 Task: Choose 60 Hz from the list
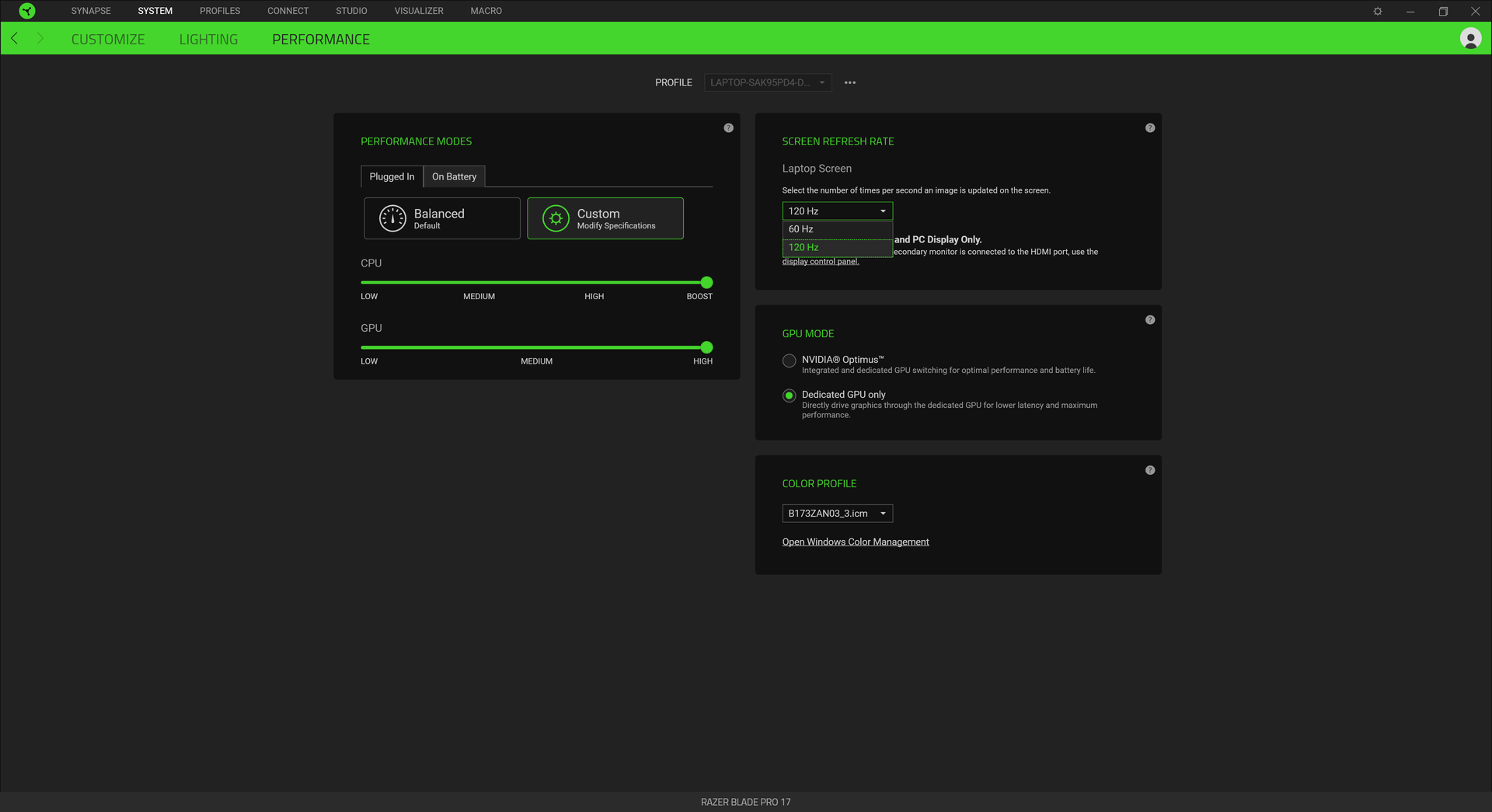(837, 229)
